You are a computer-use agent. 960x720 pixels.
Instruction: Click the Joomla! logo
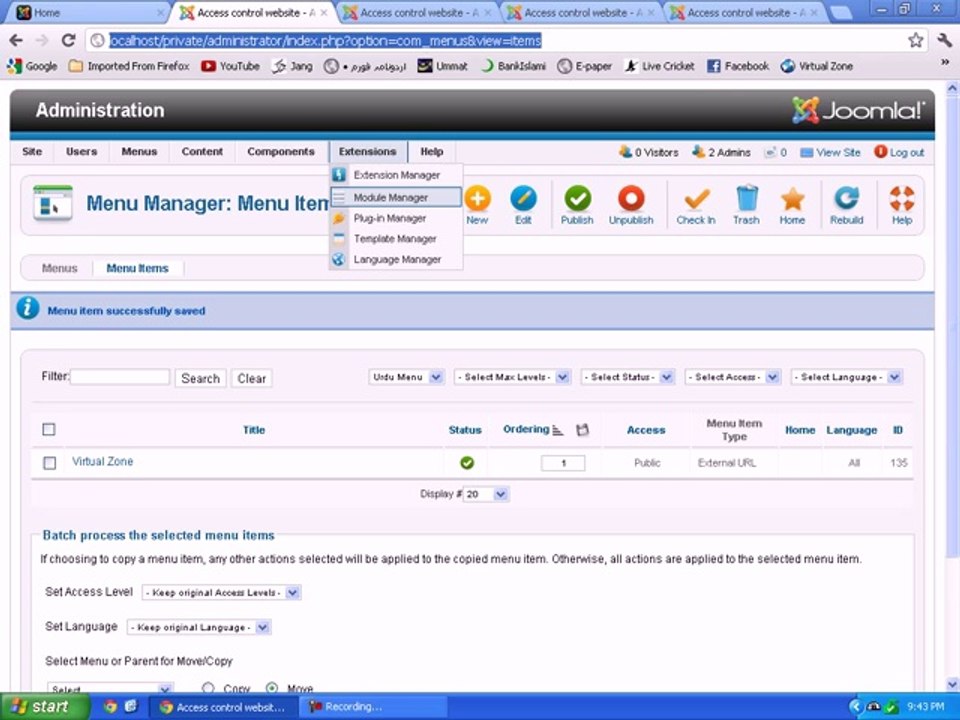click(858, 110)
